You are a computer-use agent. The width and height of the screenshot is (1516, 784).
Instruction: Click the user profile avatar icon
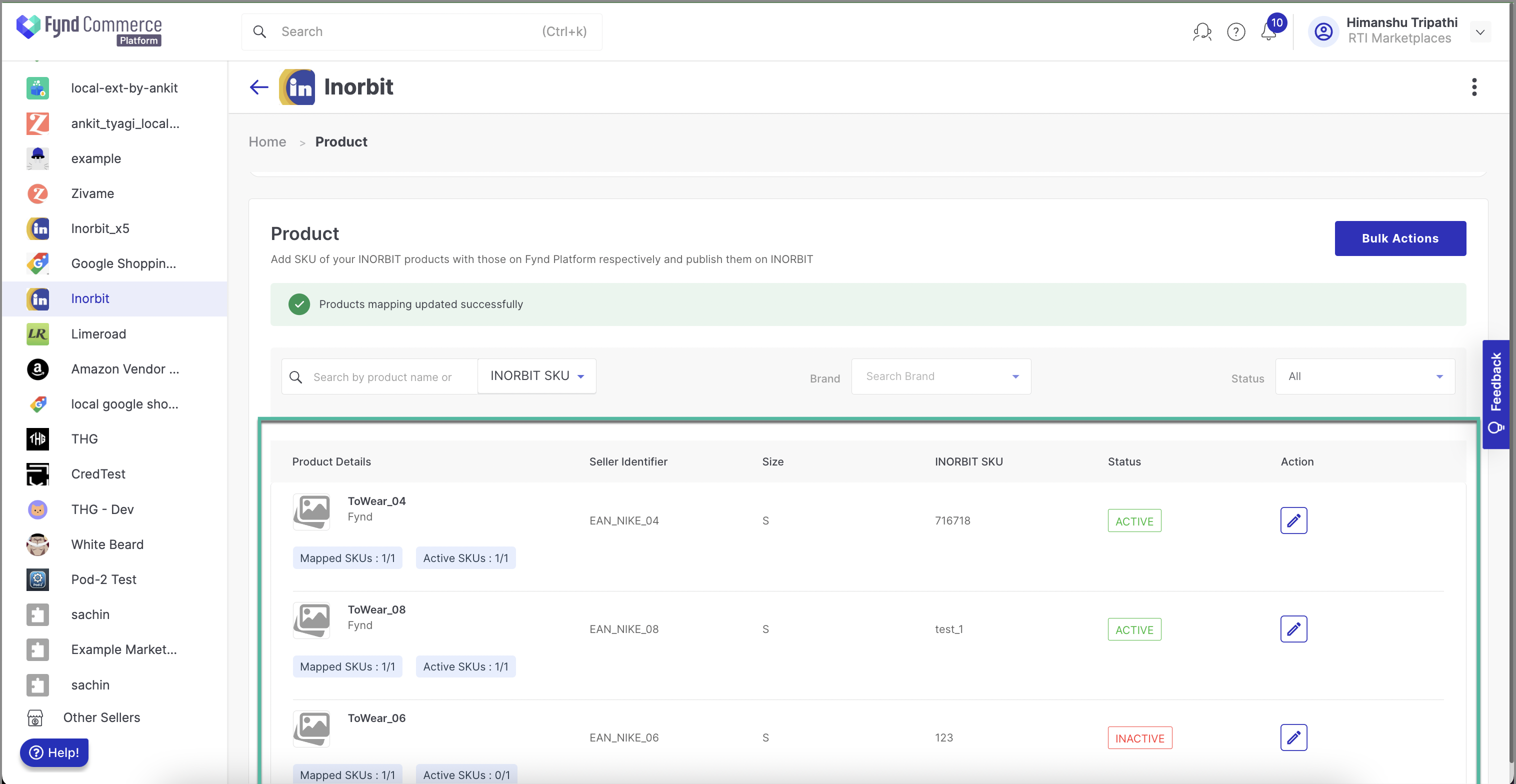pos(1323,32)
